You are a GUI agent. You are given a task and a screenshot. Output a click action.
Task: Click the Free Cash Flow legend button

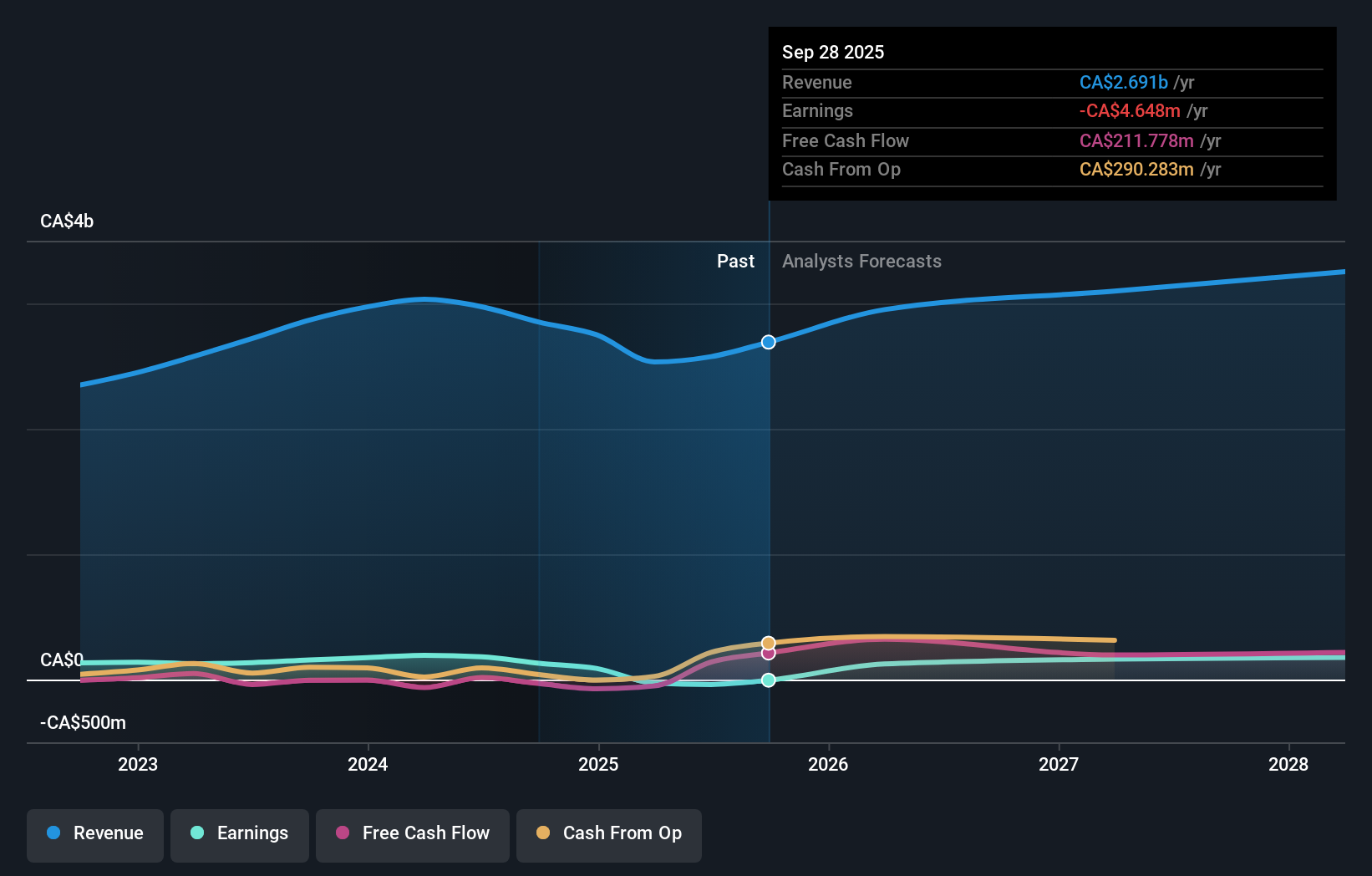point(413,833)
